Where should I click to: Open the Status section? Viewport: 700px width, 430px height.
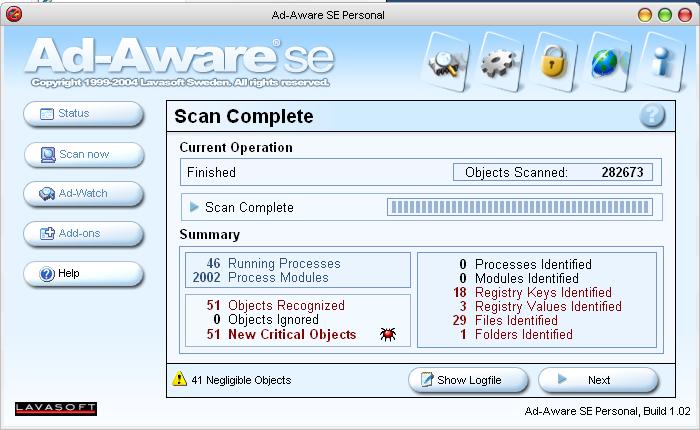(x=83, y=114)
